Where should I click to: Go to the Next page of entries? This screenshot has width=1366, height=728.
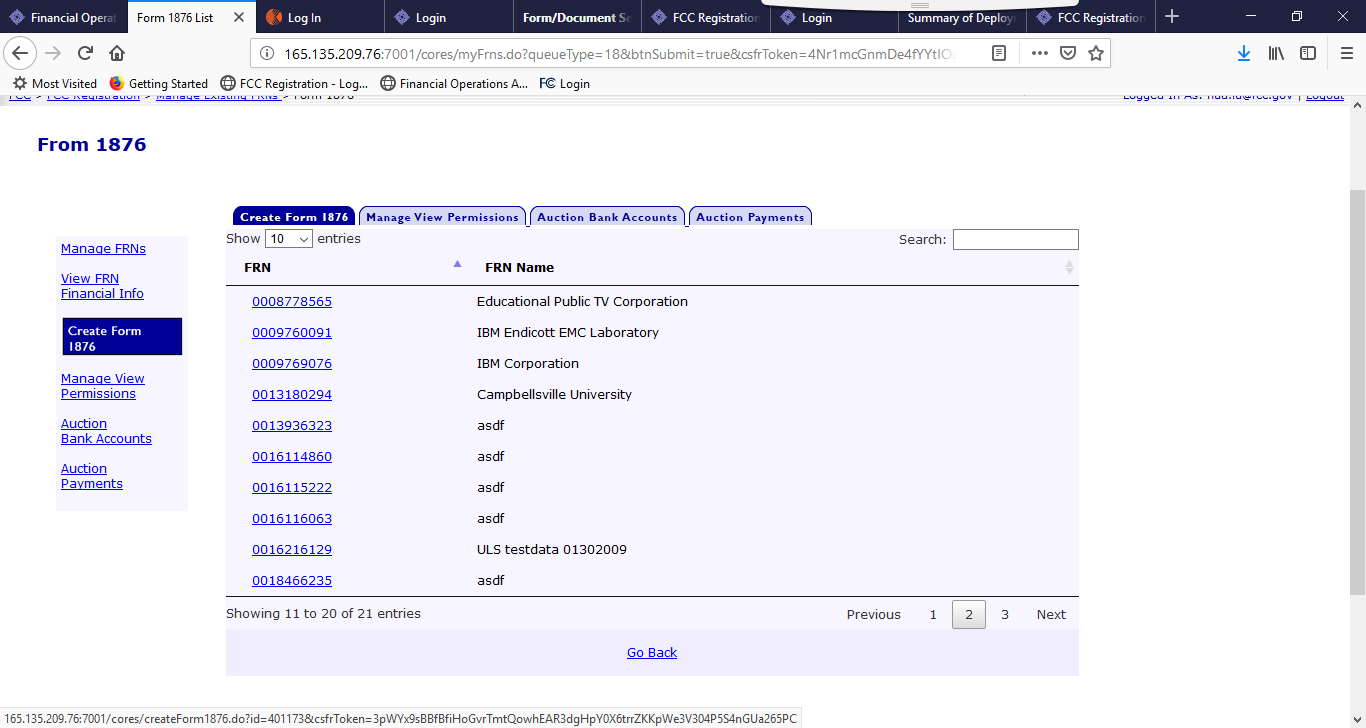pos(1051,615)
